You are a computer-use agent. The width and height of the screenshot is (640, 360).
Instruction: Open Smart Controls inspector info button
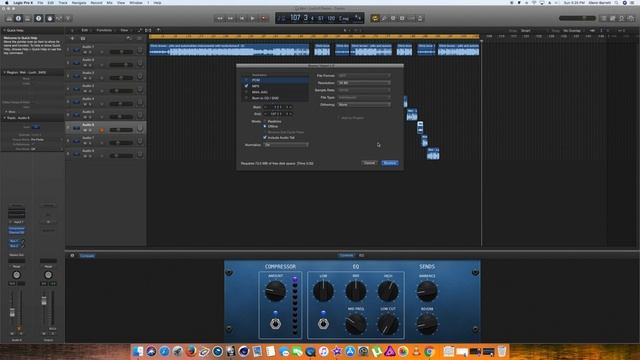72,256
